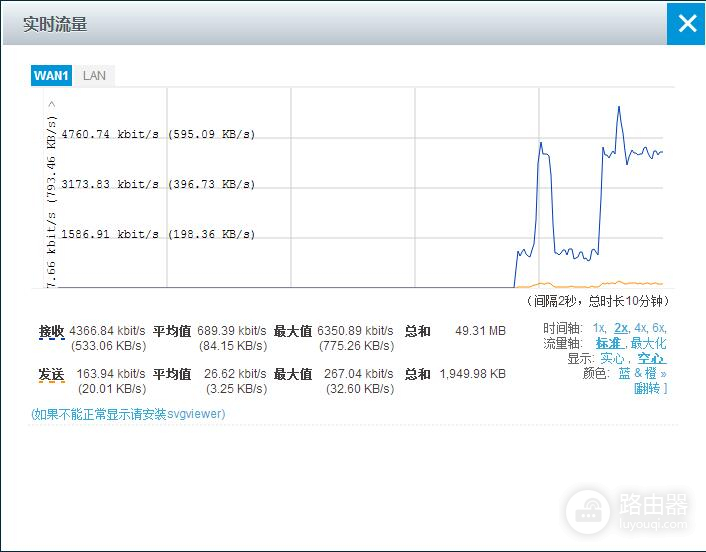706x552 pixels.
Task: Change the 蓝 & 橙 color scheme
Action: tap(638, 373)
